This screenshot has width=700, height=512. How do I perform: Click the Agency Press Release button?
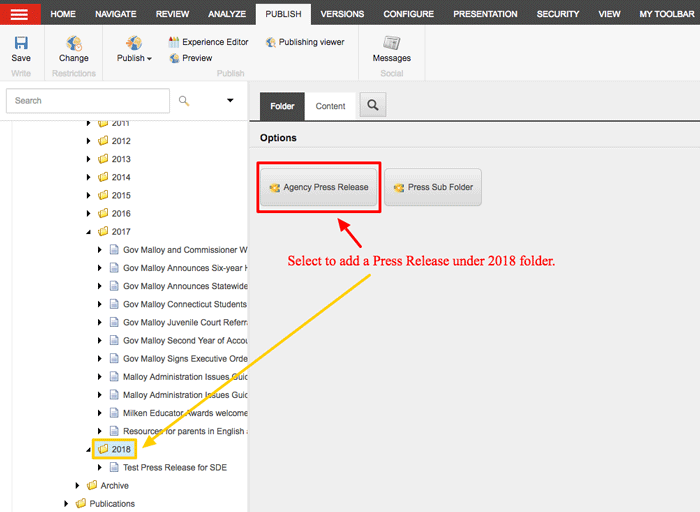[319, 187]
